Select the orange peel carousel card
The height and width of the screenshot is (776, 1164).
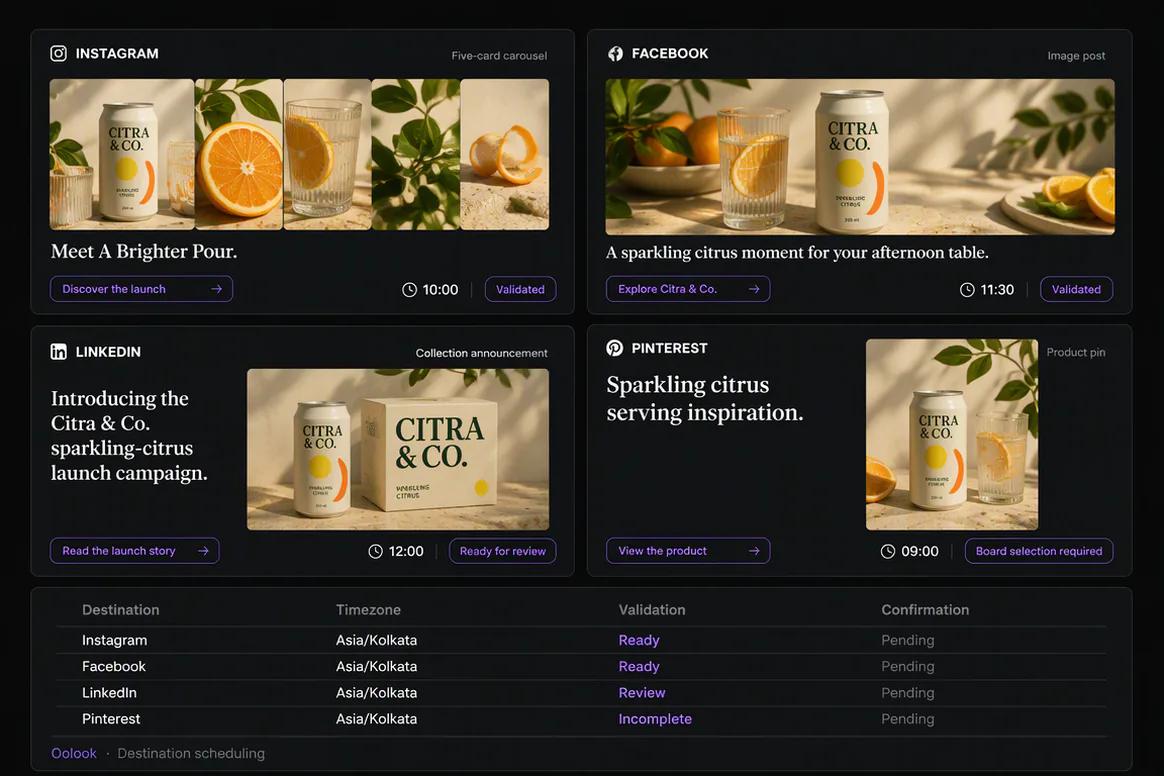pyautogui.click(x=505, y=154)
